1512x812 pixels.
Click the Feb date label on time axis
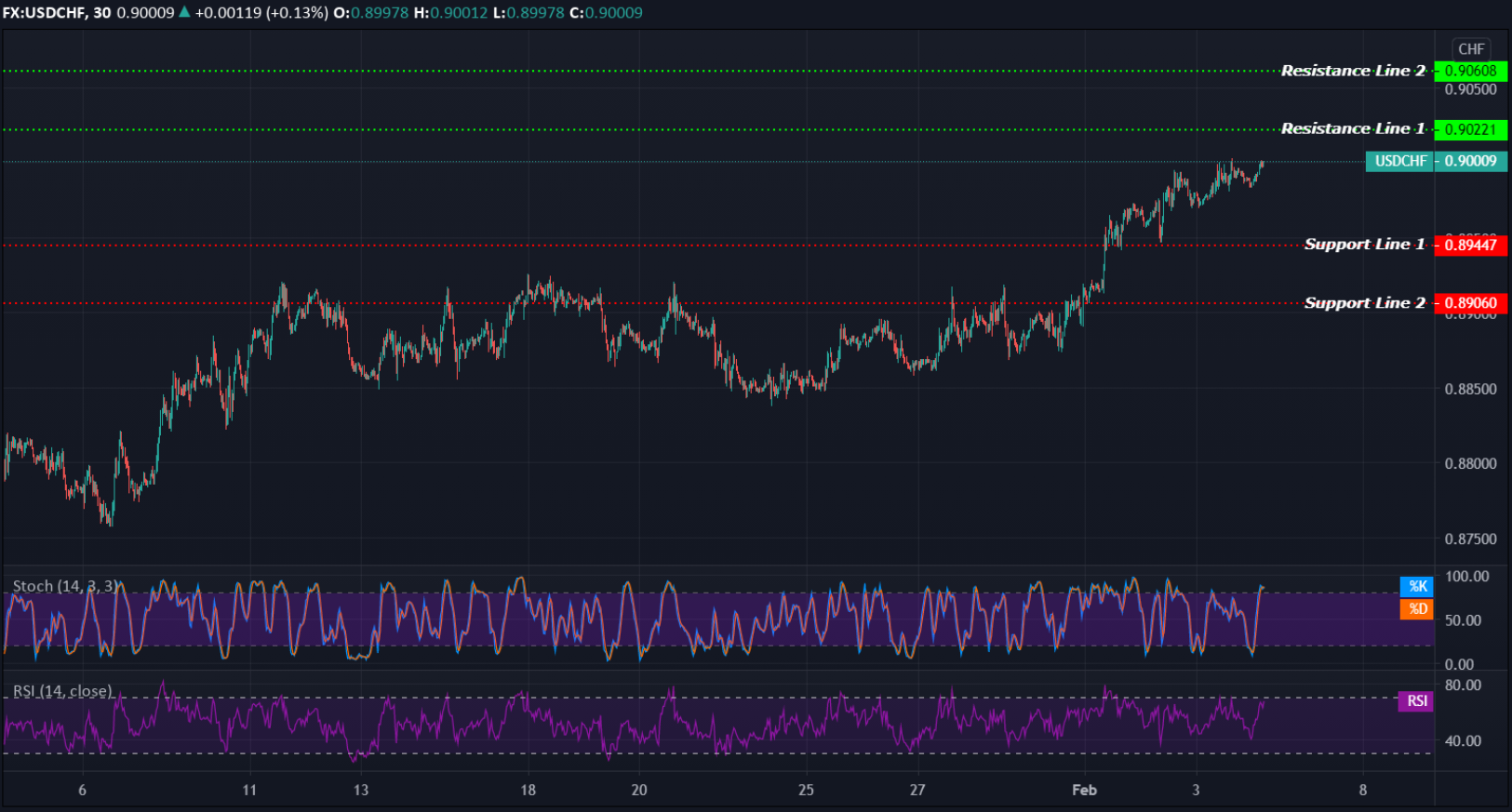click(1084, 790)
